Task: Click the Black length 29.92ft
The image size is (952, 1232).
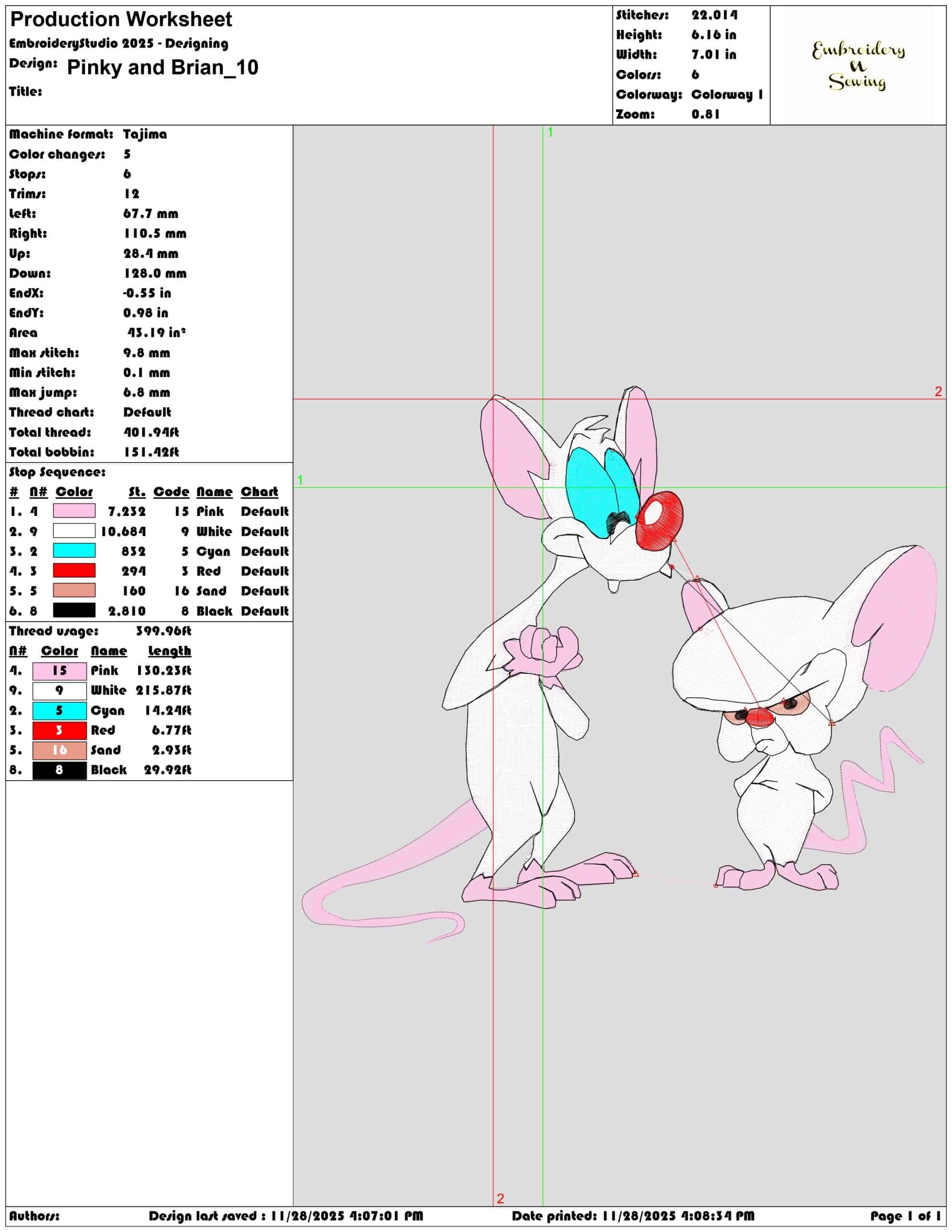Action: (x=167, y=770)
